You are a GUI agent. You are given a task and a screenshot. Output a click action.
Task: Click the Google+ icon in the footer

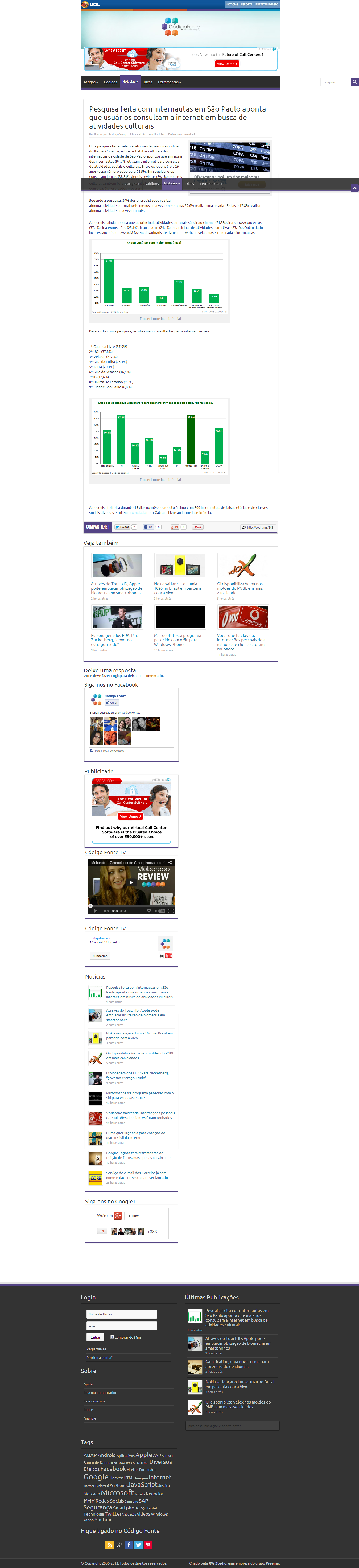(x=119, y=1545)
